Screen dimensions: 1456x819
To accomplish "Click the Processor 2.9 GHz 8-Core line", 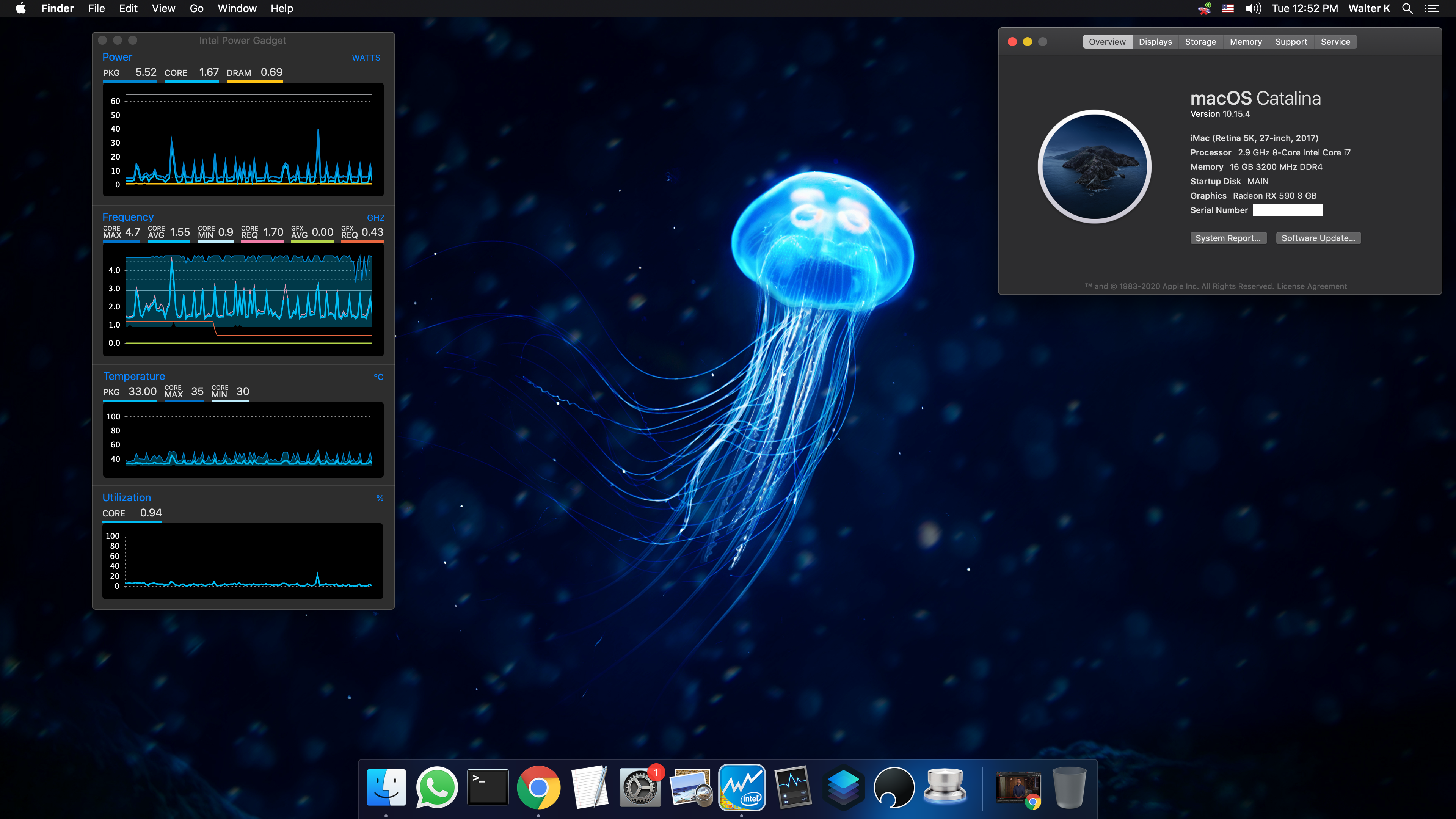I will (1270, 152).
